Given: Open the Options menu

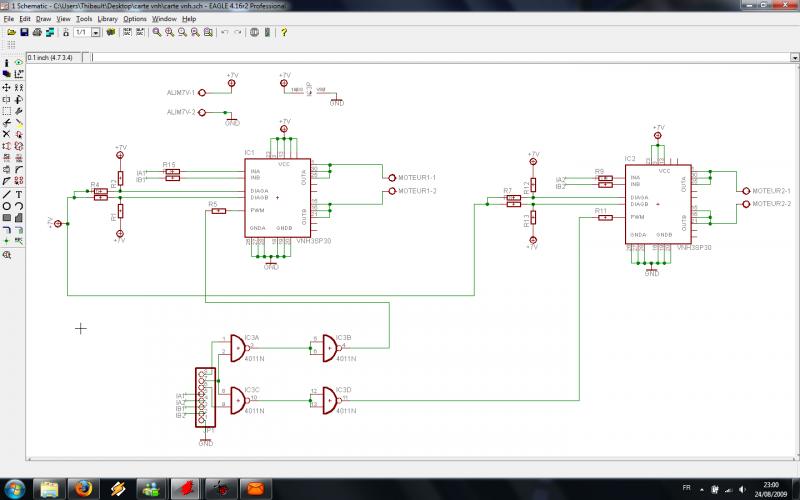Looking at the screenshot, I should coord(135,19).
